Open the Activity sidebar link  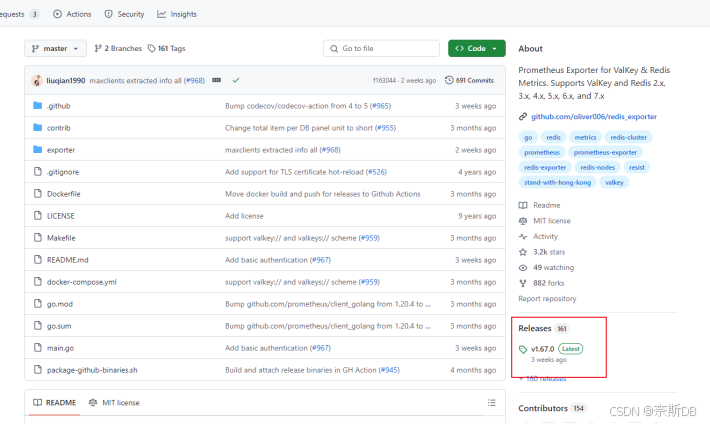pyautogui.click(x=538, y=236)
